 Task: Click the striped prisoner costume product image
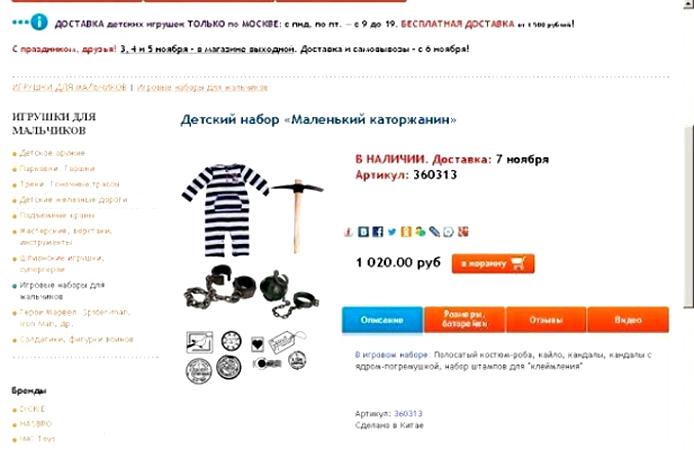[x=225, y=210]
